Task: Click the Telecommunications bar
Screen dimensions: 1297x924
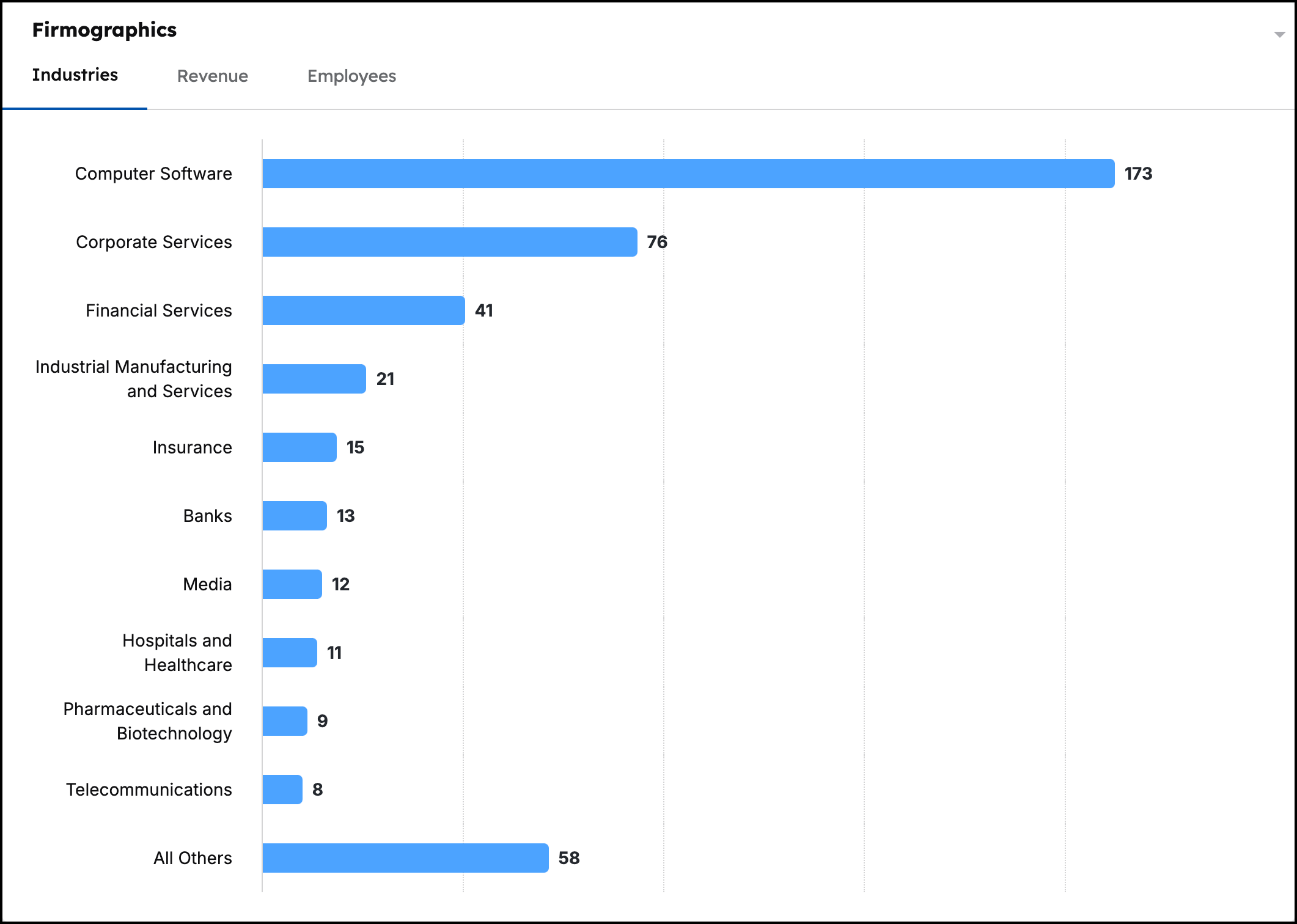Action: [282, 790]
